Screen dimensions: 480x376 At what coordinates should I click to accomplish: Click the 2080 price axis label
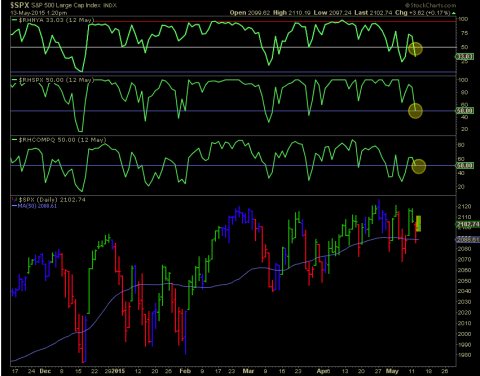464,249
